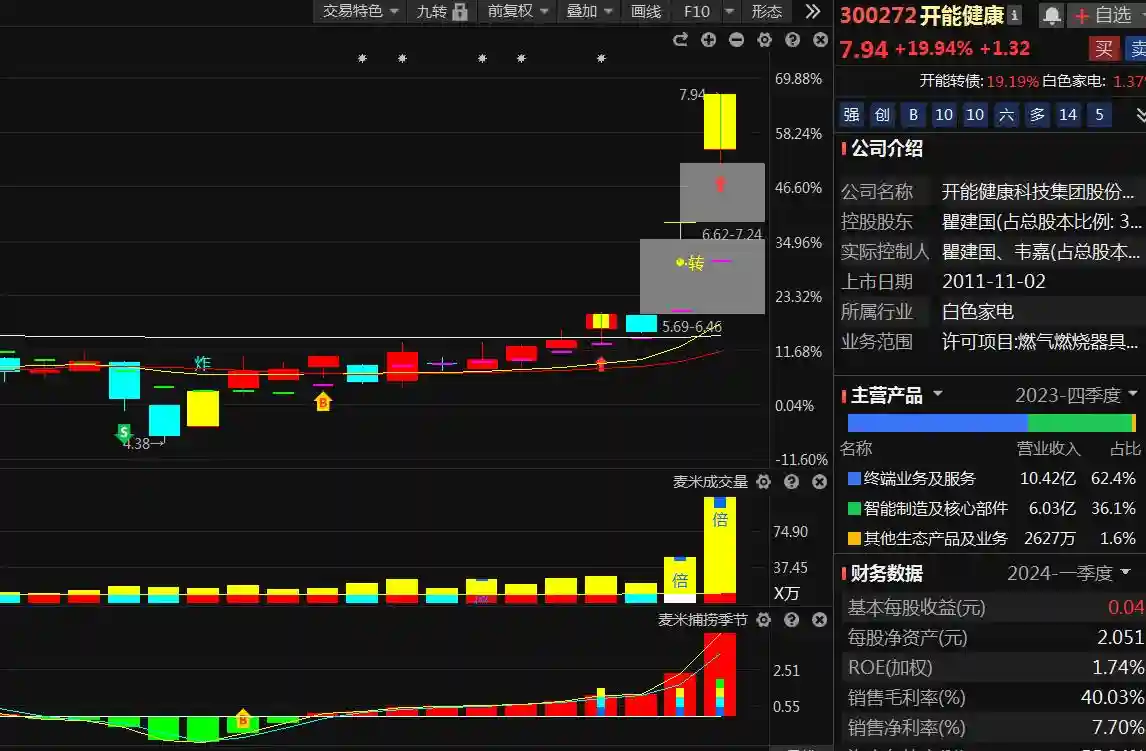Open the 形态 pattern menu item

tap(767, 11)
